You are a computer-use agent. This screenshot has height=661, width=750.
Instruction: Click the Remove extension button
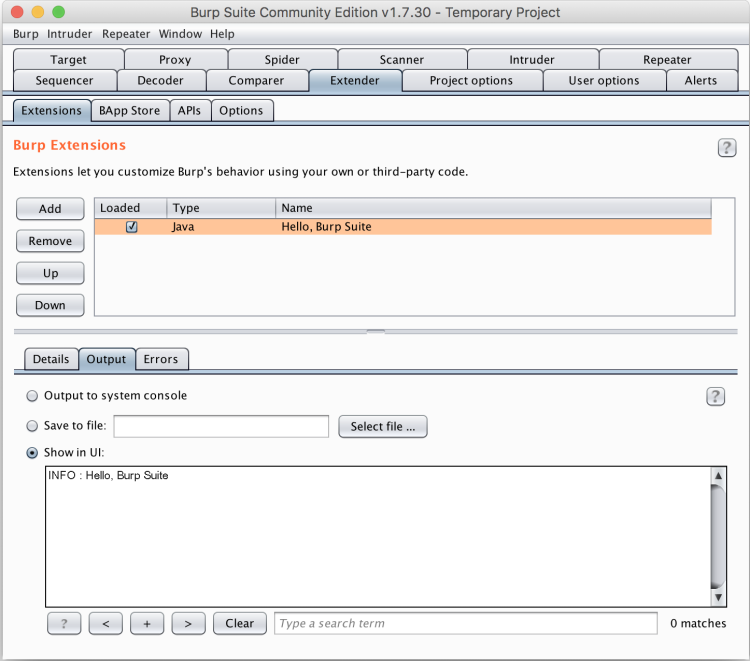tap(50, 241)
